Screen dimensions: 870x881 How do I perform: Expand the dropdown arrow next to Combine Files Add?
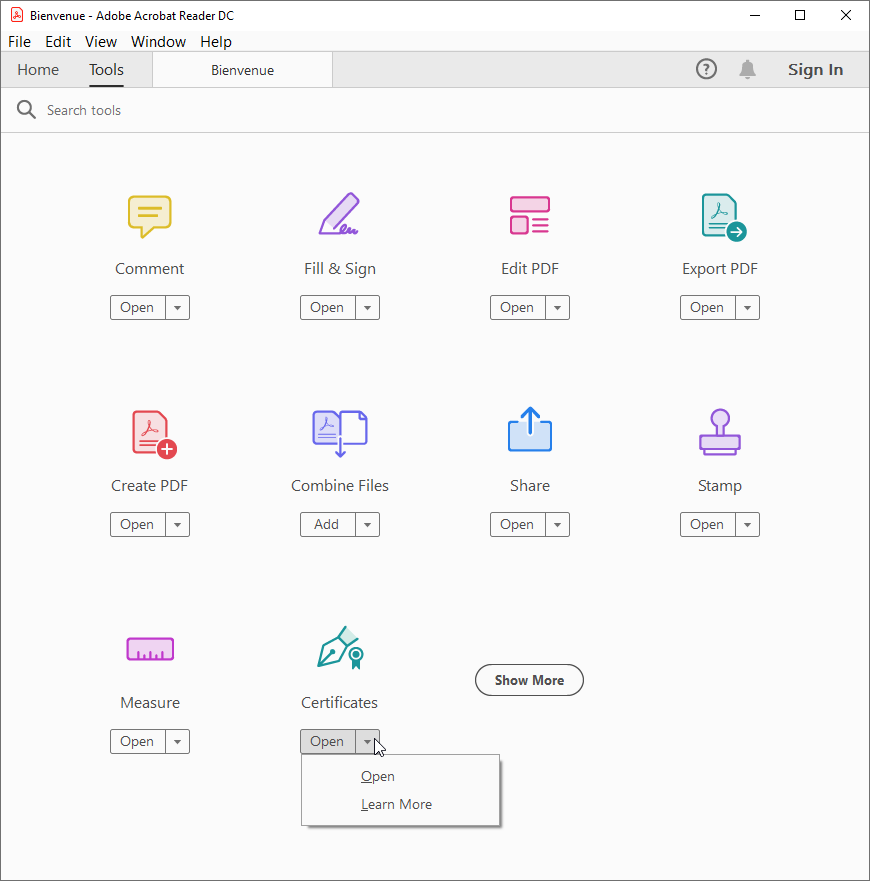click(x=367, y=525)
